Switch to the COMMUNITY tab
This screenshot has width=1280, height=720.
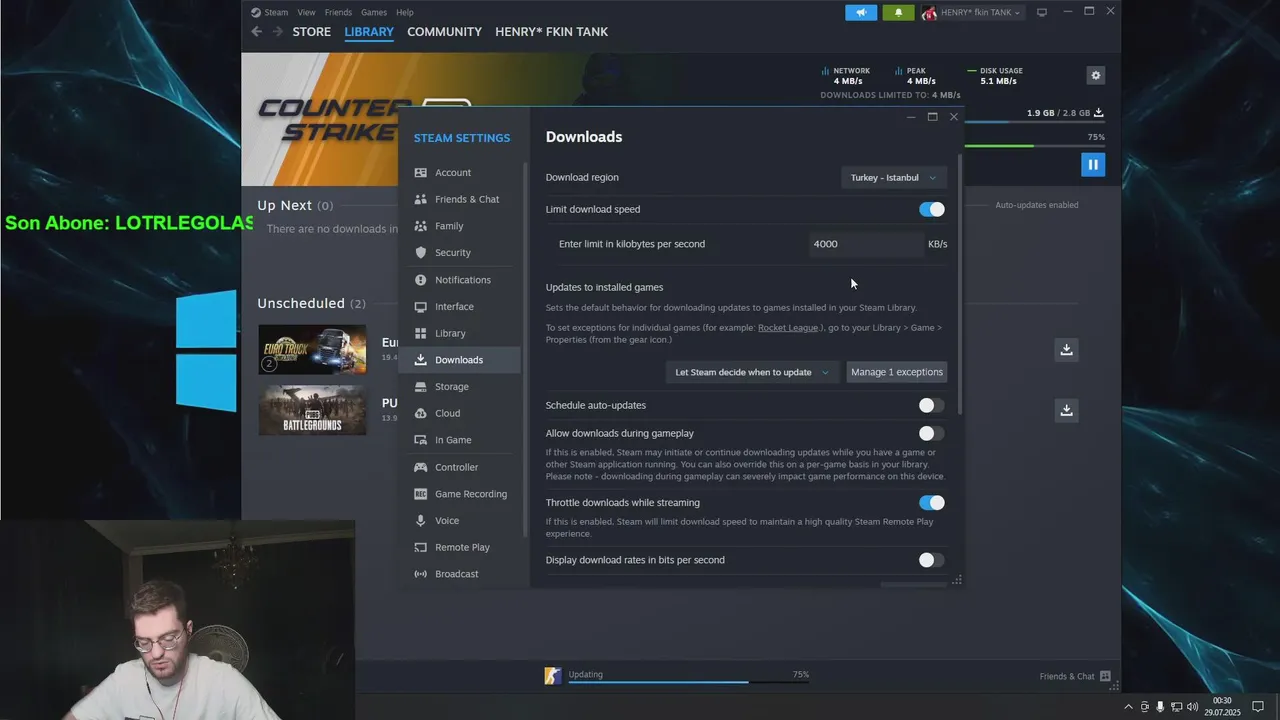pyautogui.click(x=444, y=32)
